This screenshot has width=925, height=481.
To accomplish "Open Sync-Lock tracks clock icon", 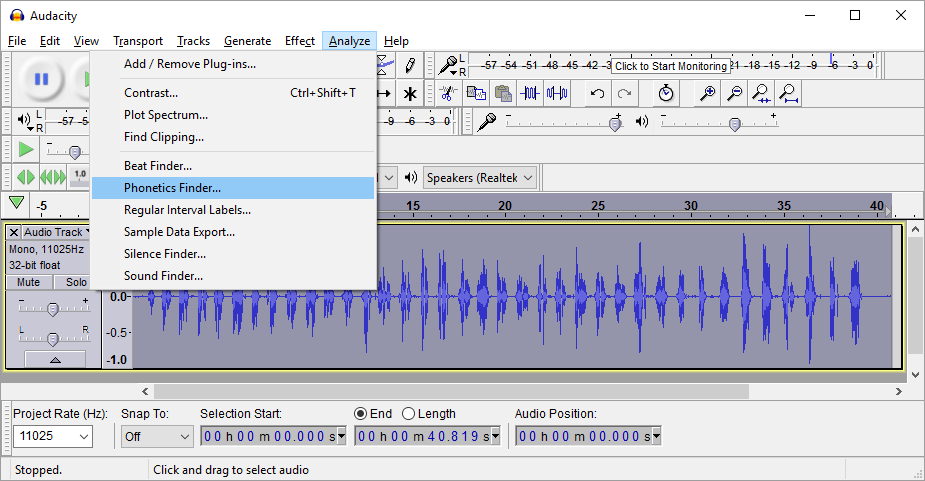I will pos(666,93).
